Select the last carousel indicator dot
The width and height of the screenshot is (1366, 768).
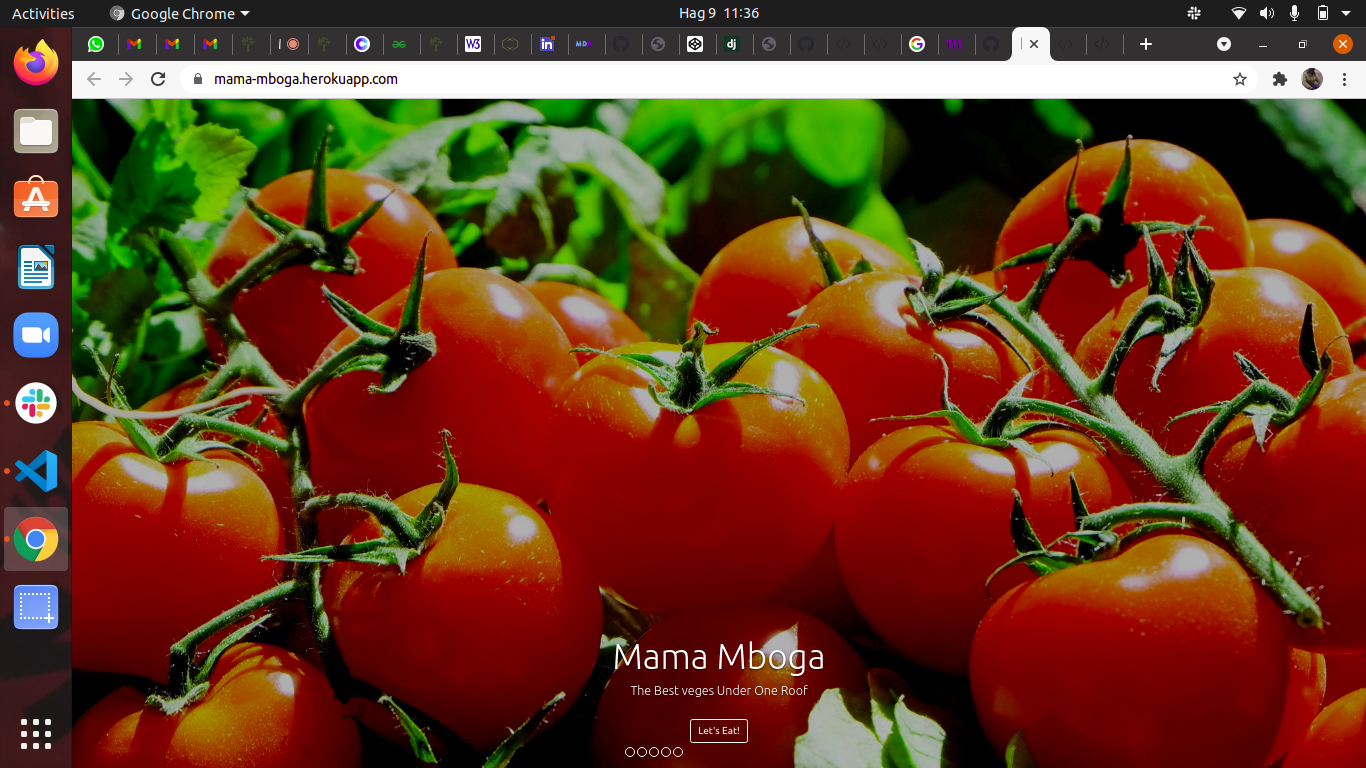[x=678, y=751]
